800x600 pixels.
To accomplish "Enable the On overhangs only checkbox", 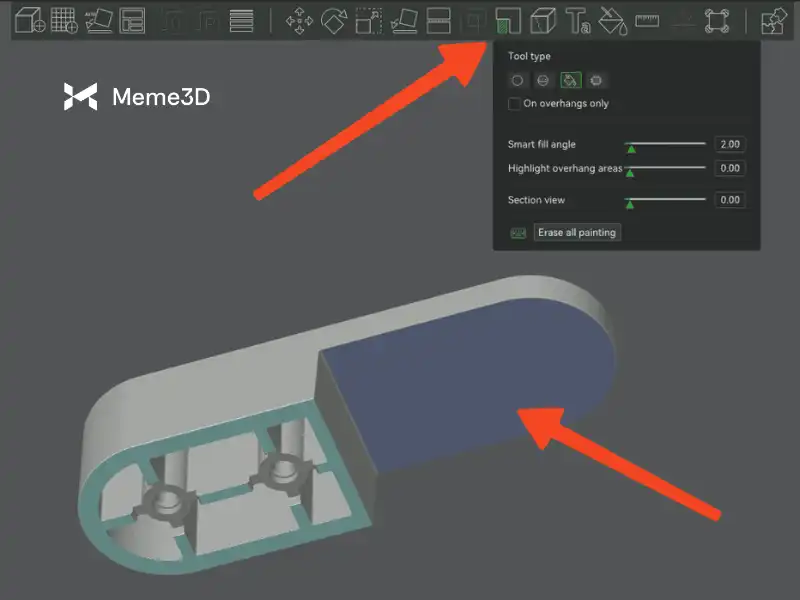I will (x=515, y=104).
